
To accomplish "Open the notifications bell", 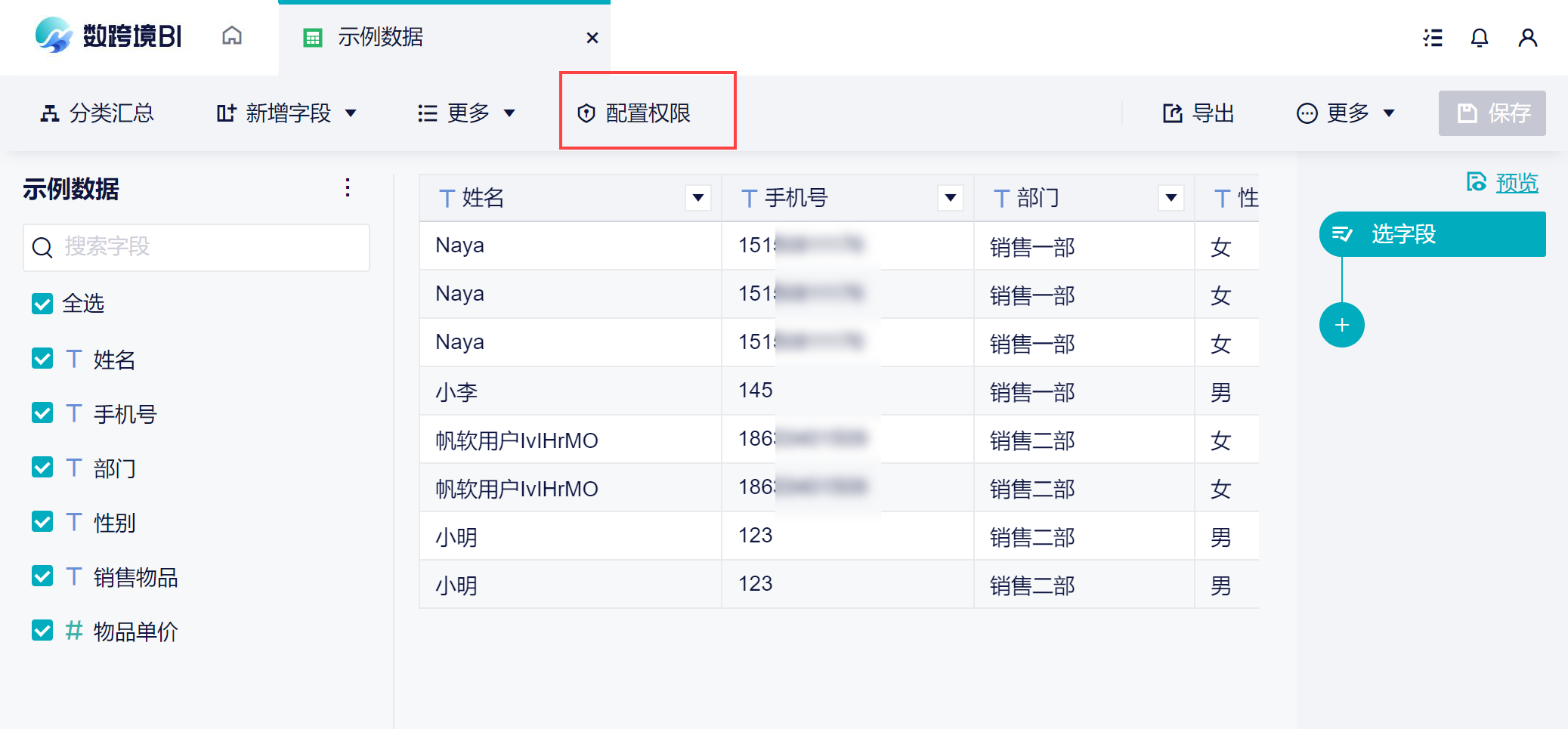I will point(1479,38).
